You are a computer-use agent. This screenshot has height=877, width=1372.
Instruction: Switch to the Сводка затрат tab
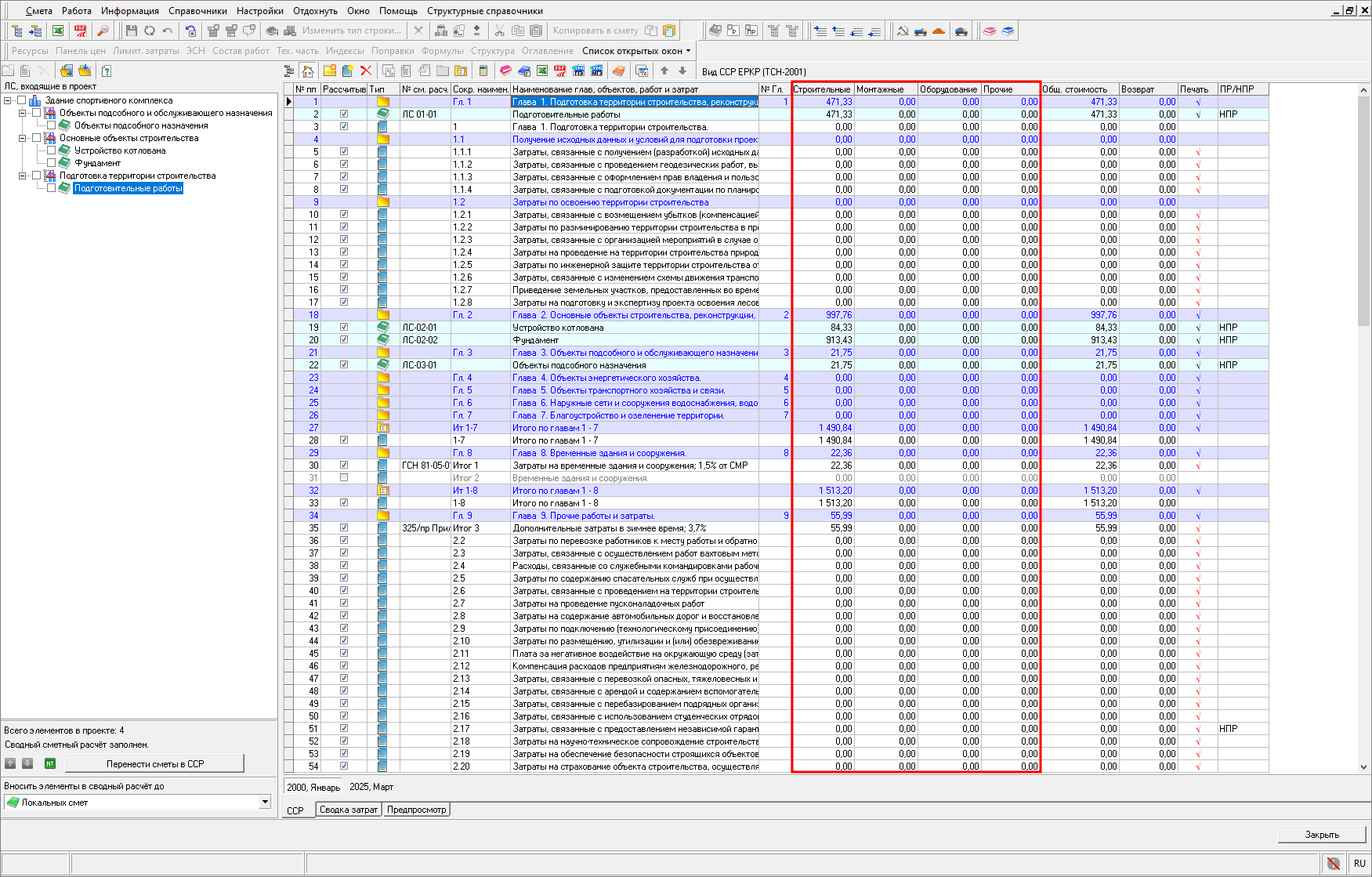point(348,810)
